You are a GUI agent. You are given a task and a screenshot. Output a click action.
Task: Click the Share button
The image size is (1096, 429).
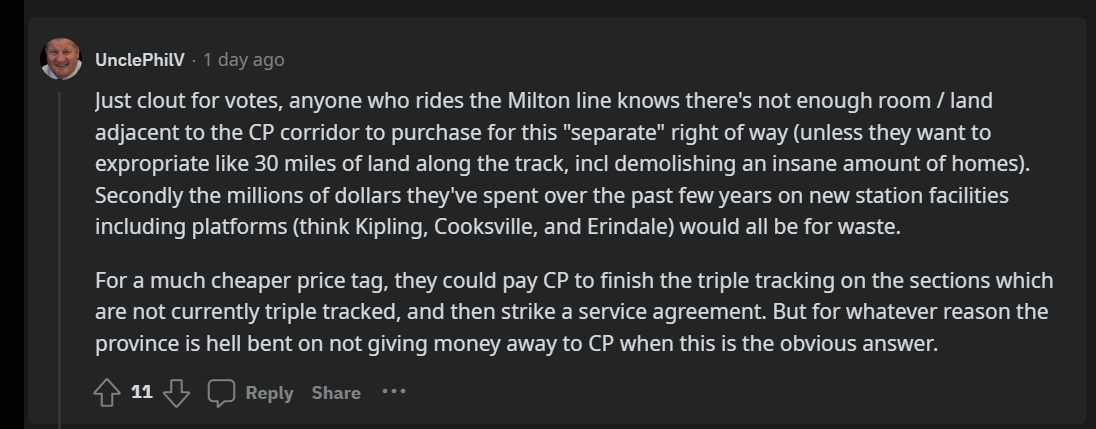pyautogui.click(x=336, y=393)
